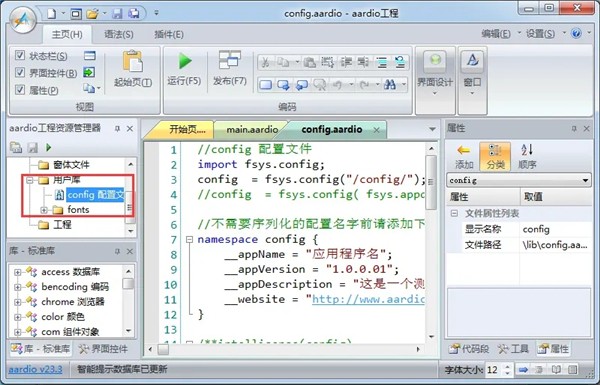Viewport: 600px width, 385px height.
Task: Increase the font size stepper value
Action: [507, 366]
